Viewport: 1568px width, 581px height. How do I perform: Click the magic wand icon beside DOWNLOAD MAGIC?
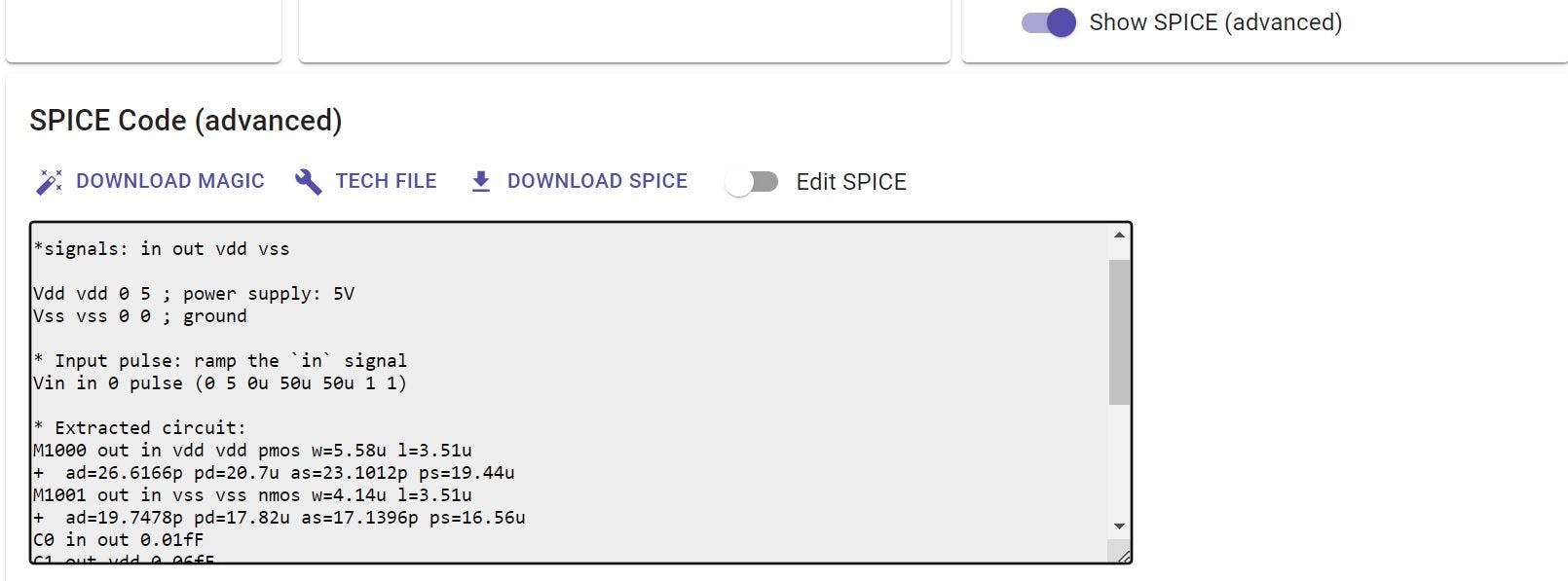click(x=49, y=181)
